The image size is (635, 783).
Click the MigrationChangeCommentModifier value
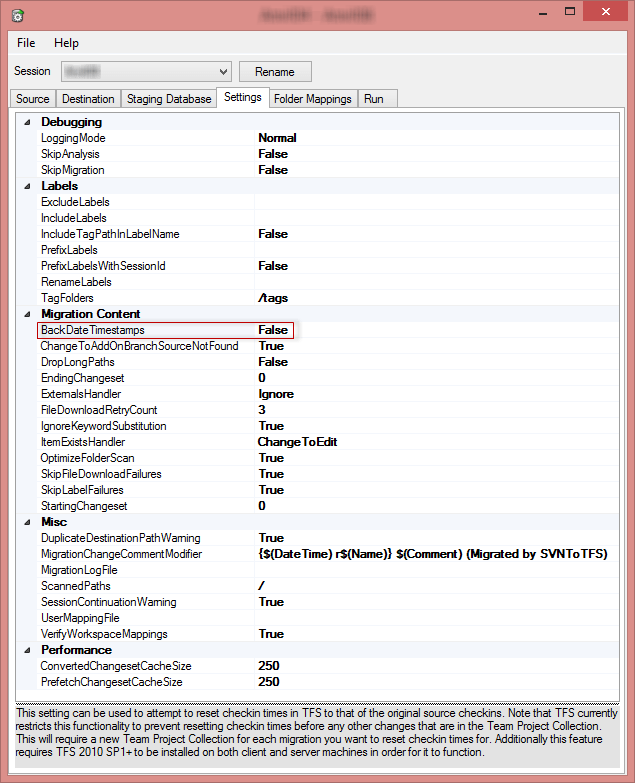point(432,554)
